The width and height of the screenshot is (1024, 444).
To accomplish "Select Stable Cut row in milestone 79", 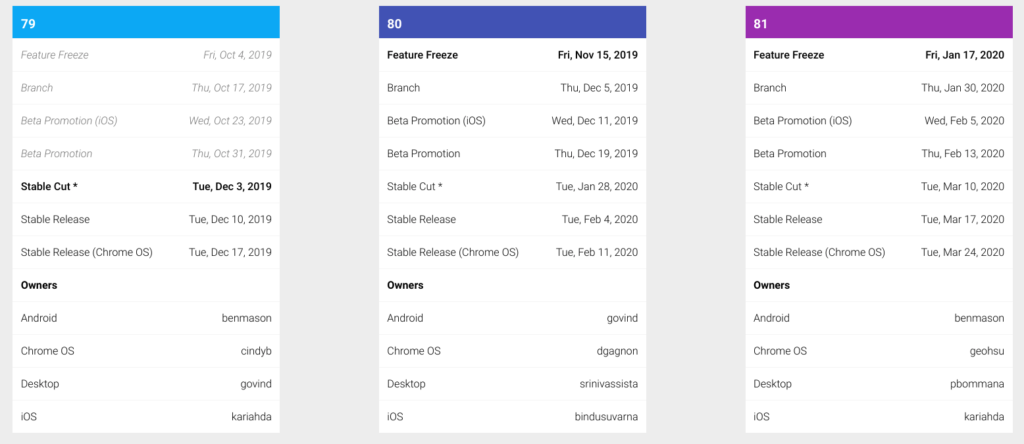I will click(146, 187).
